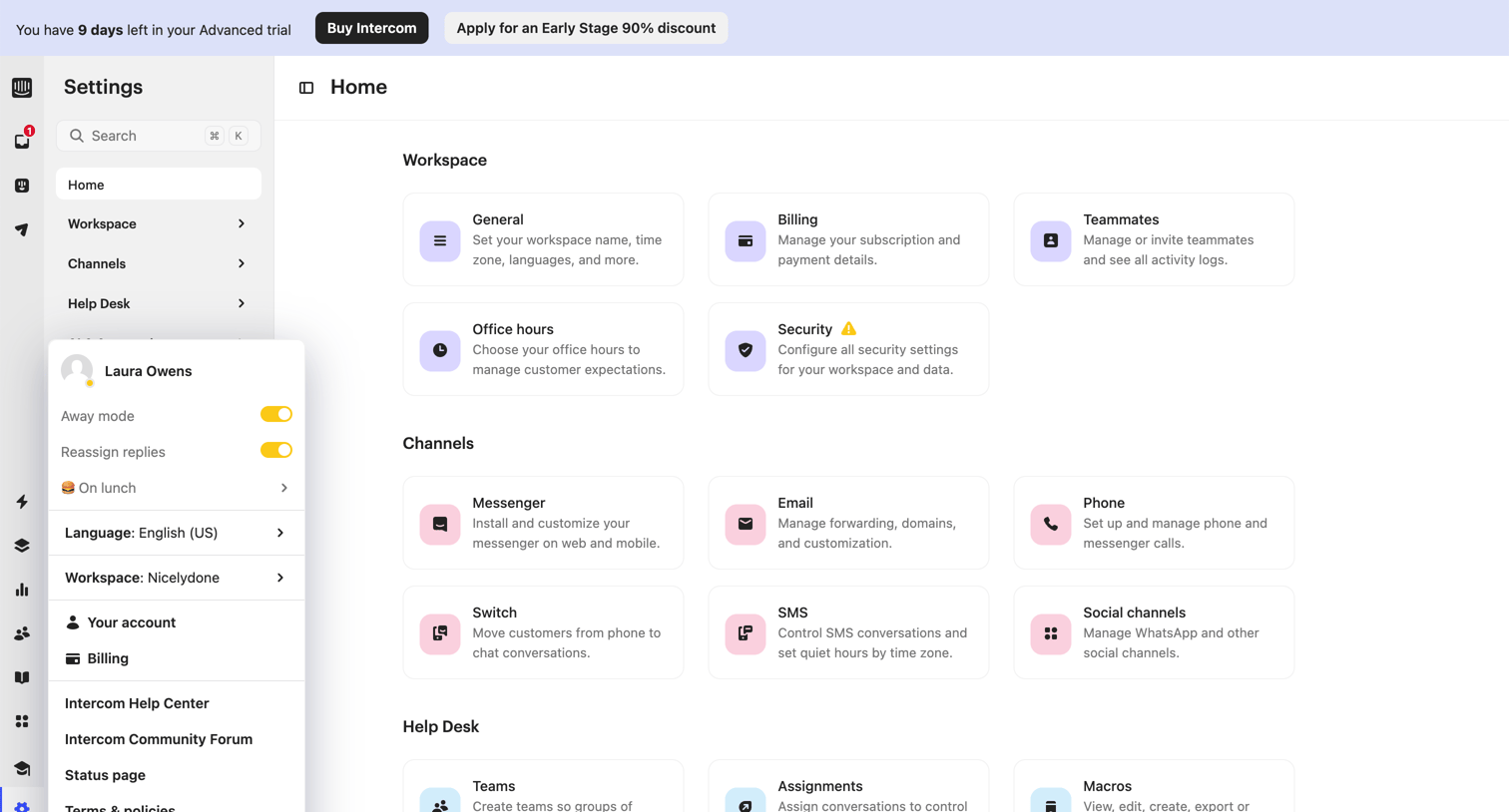Click the Security shield icon
1509x812 pixels.
click(x=746, y=350)
